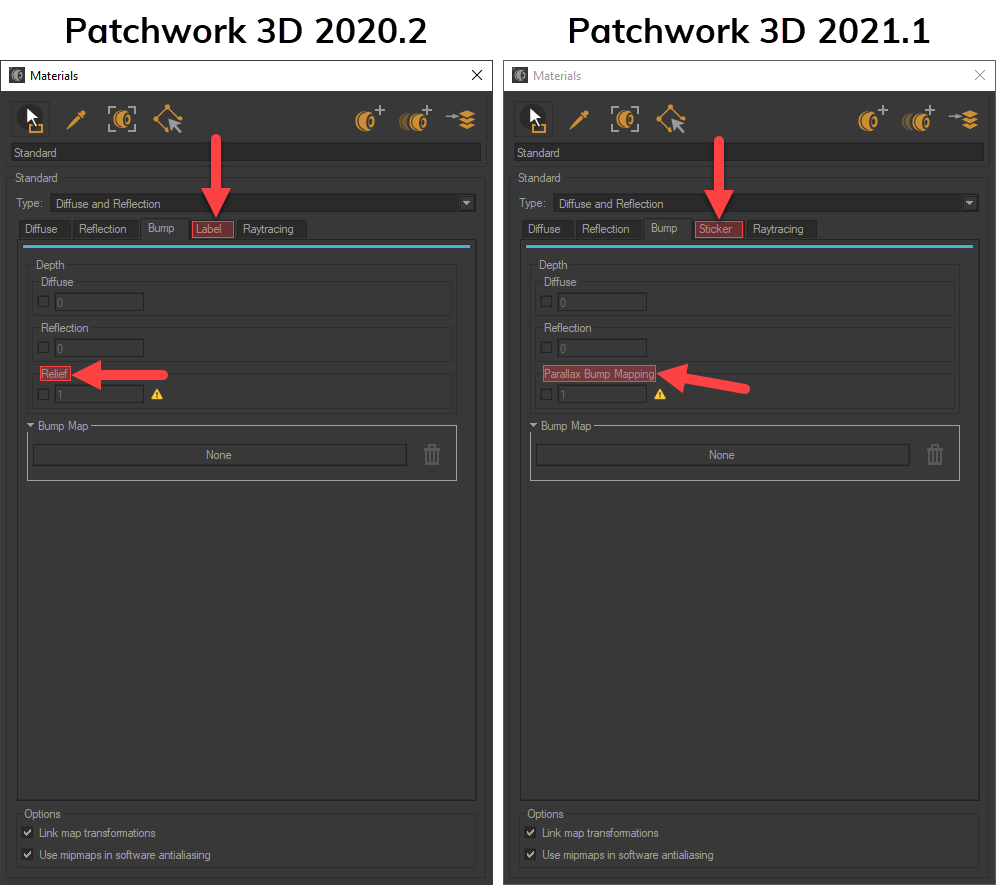996x885 pixels.
Task: Click the Parallax Bump Mapping value field in 2021.1
Action: point(602,395)
